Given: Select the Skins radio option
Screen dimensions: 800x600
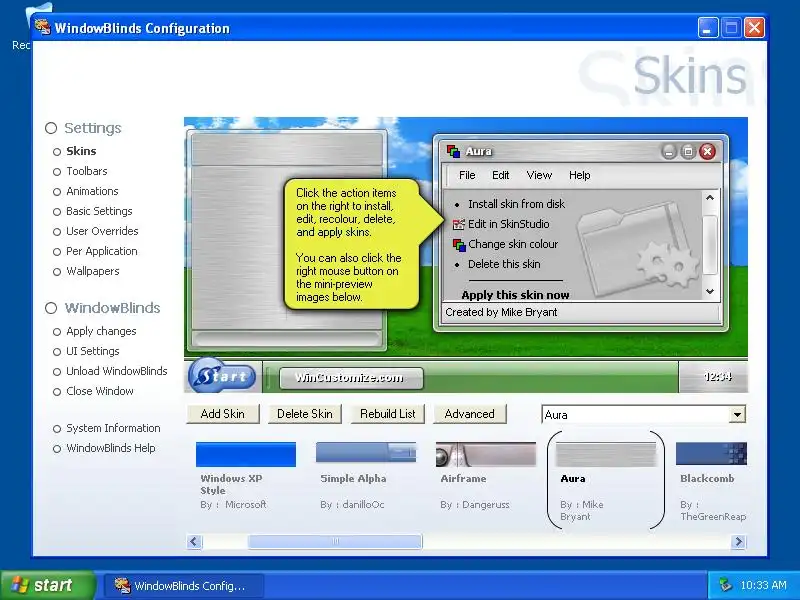Looking at the screenshot, I should [74, 151].
